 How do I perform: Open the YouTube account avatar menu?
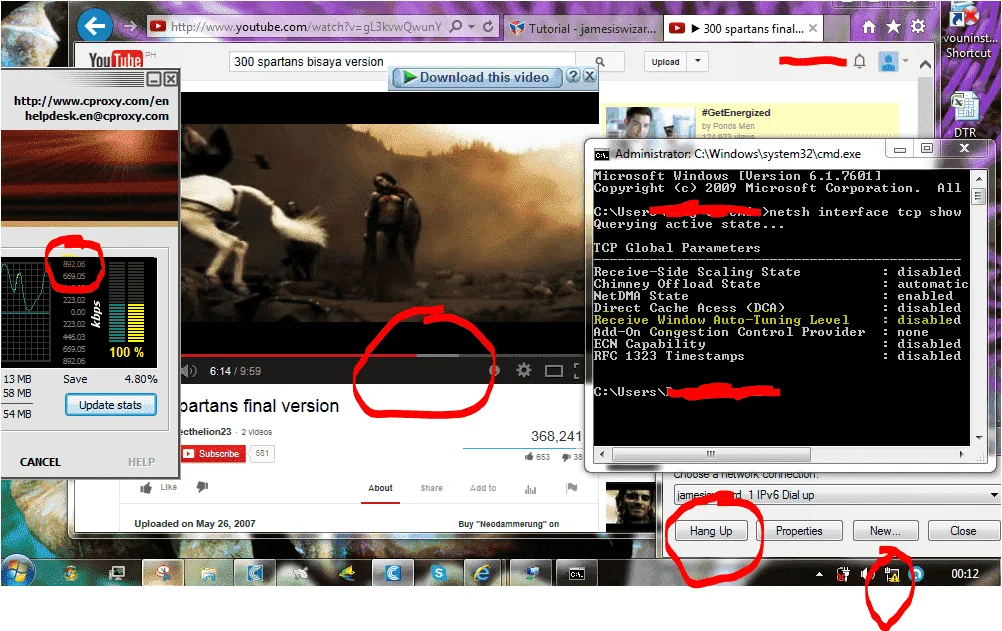point(888,61)
